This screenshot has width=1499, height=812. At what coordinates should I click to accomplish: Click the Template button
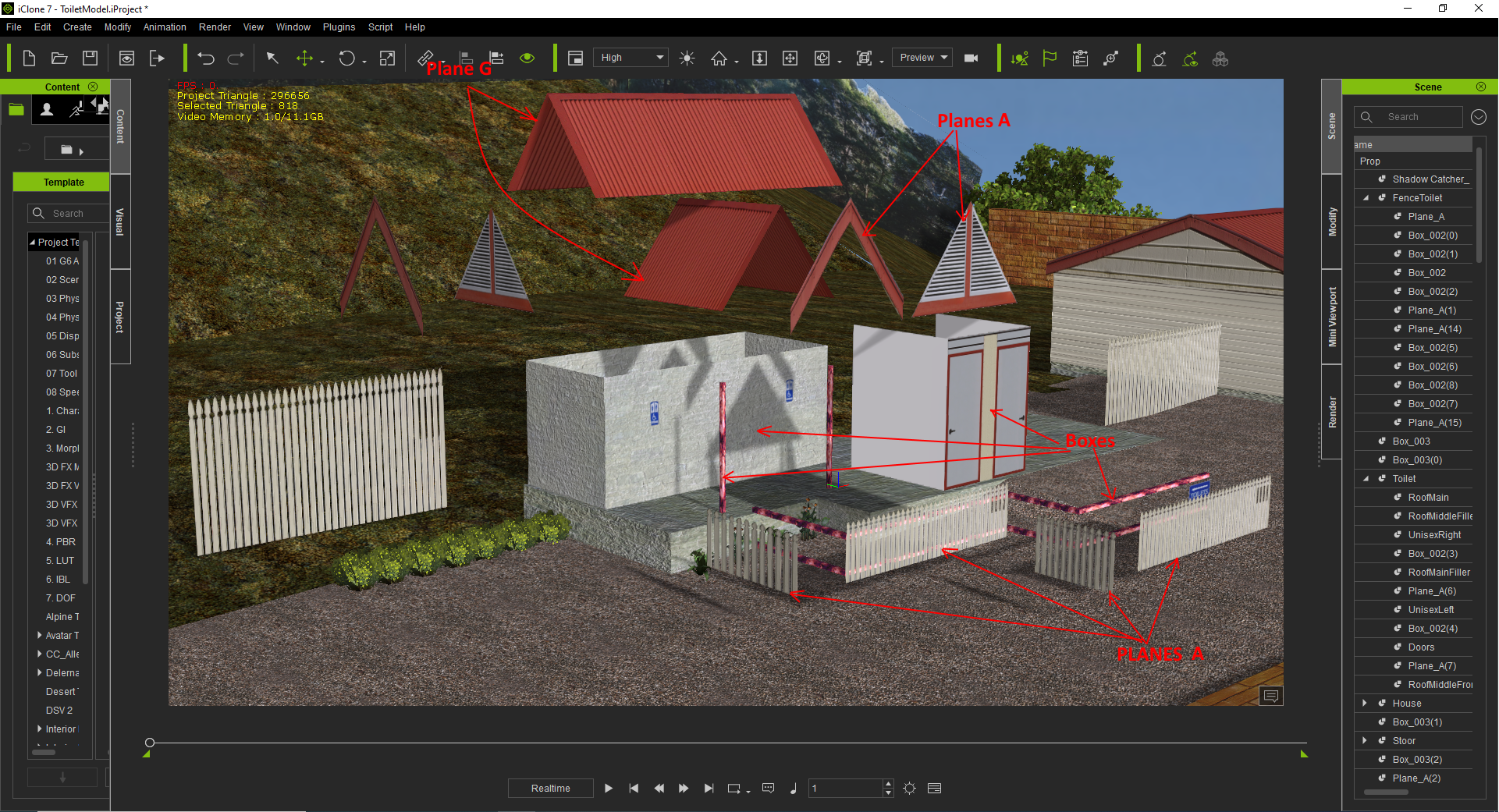coord(63,182)
